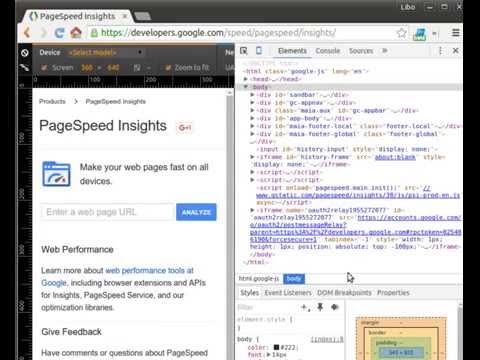The height and width of the screenshot is (360, 480).
Task: Click the blue ANALYZE button
Action: coord(196,212)
